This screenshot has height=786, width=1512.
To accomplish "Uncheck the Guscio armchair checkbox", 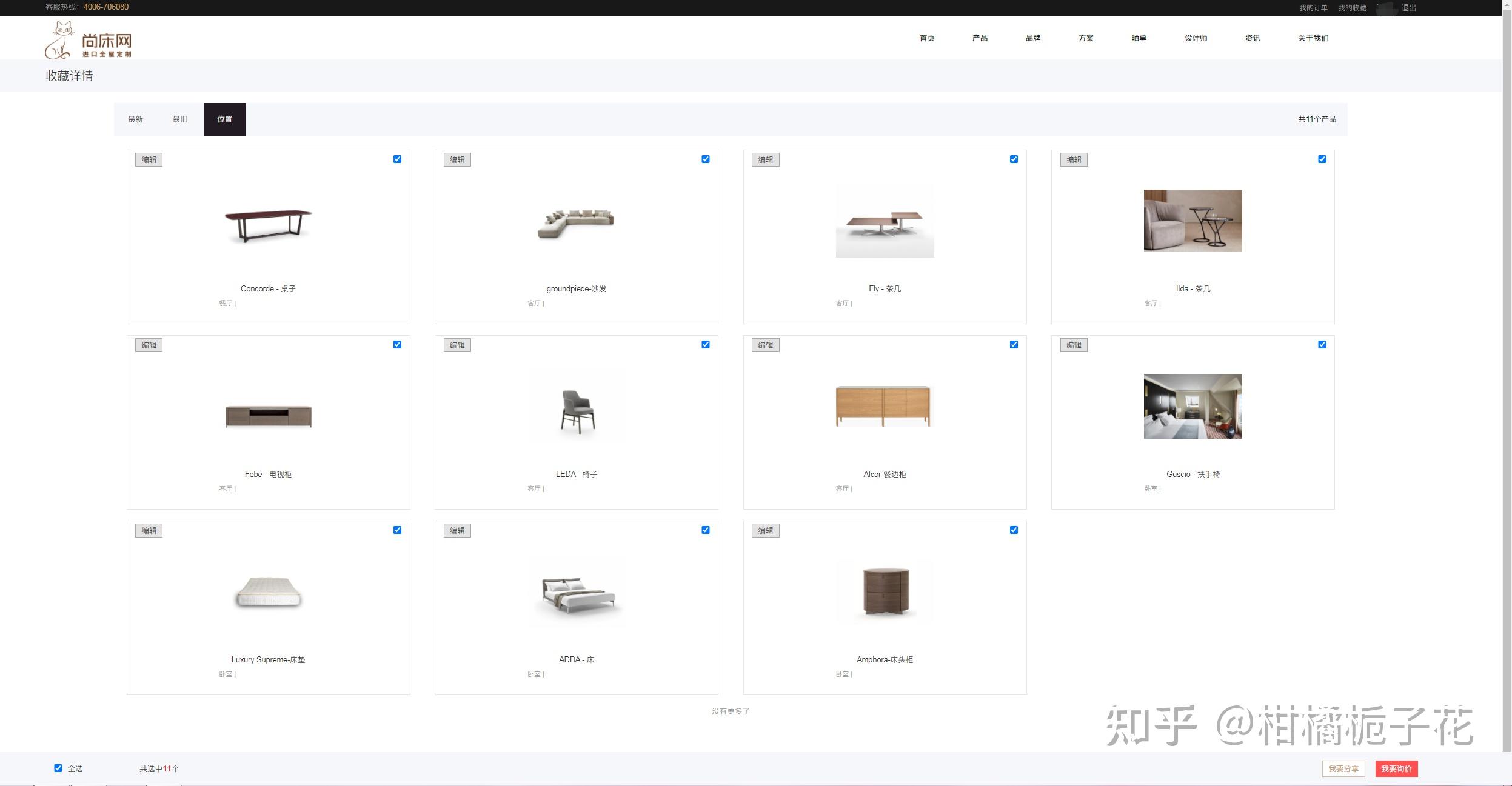I will click(x=1322, y=345).
